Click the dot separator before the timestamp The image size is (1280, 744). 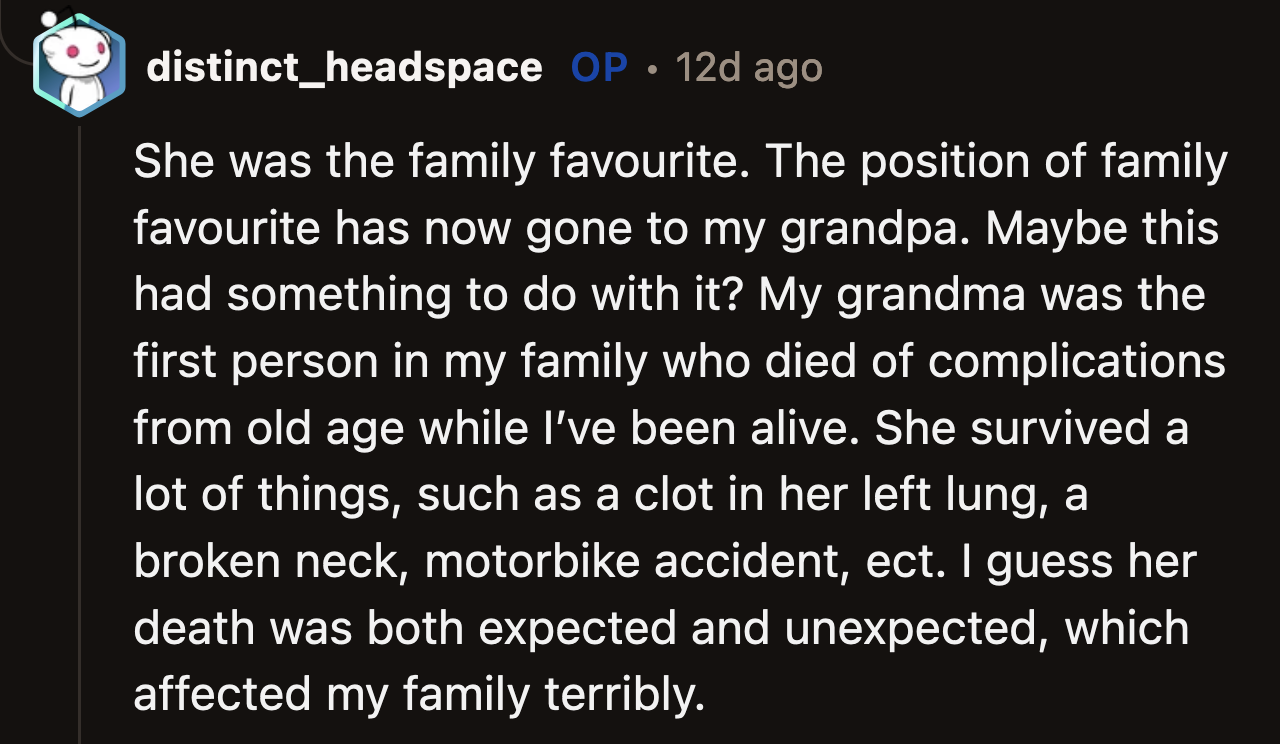(652, 68)
